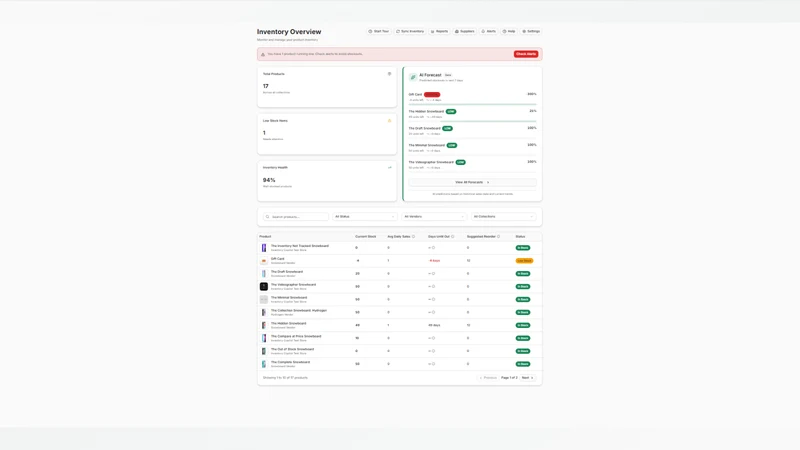
Task: Open the All Collections dropdown
Action: (x=503, y=217)
